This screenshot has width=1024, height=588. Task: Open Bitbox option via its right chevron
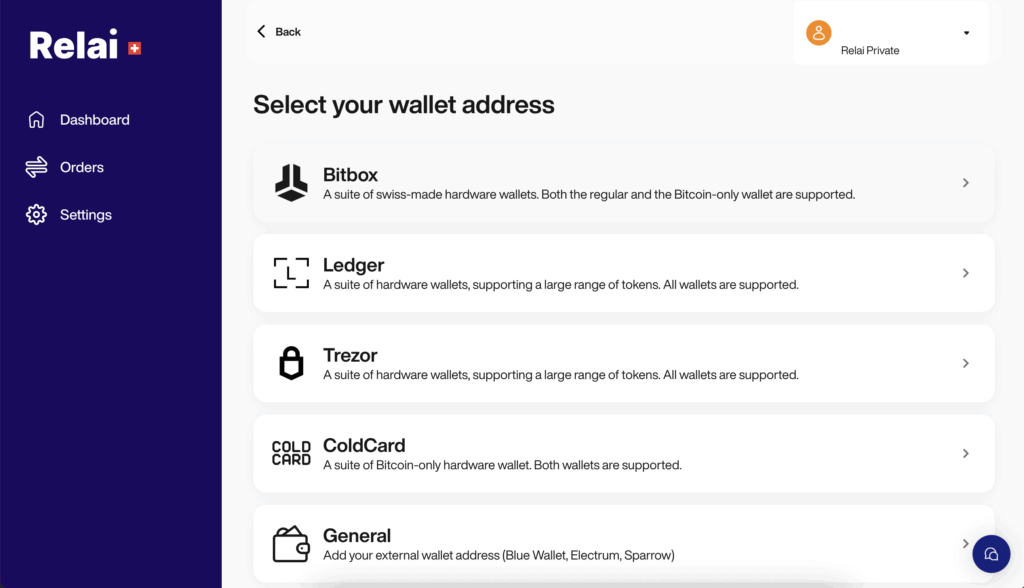pyautogui.click(x=965, y=183)
